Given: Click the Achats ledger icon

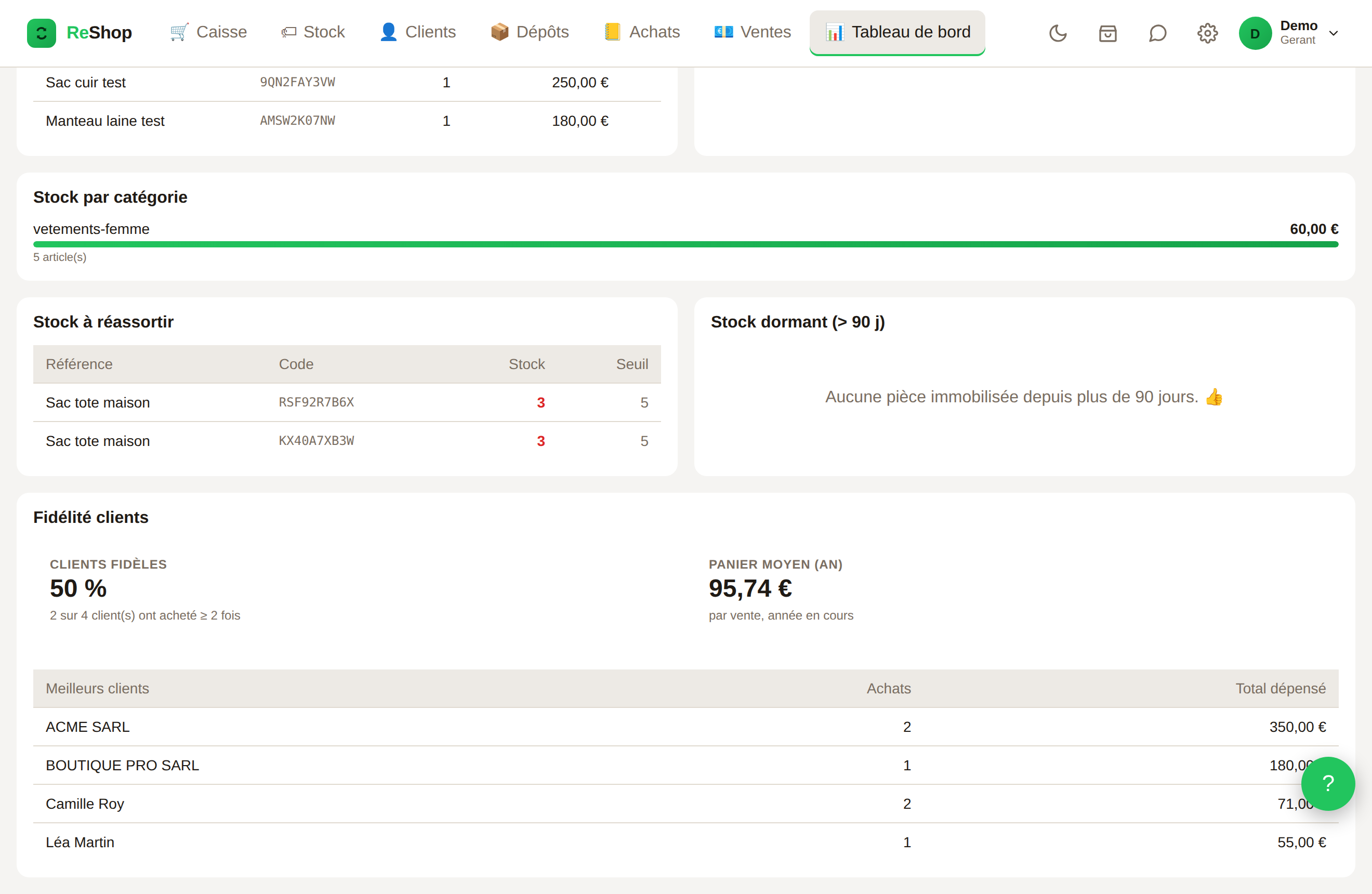Looking at the screenshot, I should click(x=612, y=32).
